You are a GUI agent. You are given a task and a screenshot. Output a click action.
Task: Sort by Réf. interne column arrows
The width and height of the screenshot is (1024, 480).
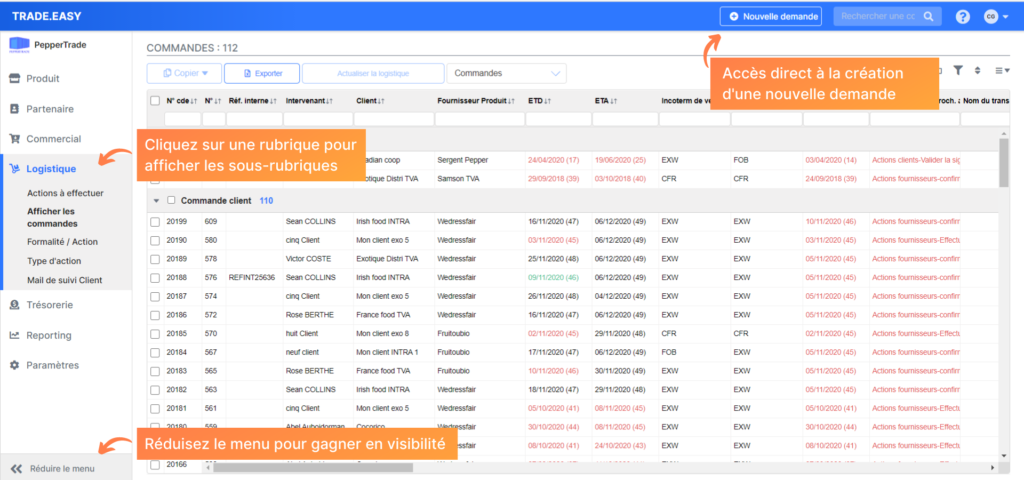pyautogui.click(x=273, y=101)
